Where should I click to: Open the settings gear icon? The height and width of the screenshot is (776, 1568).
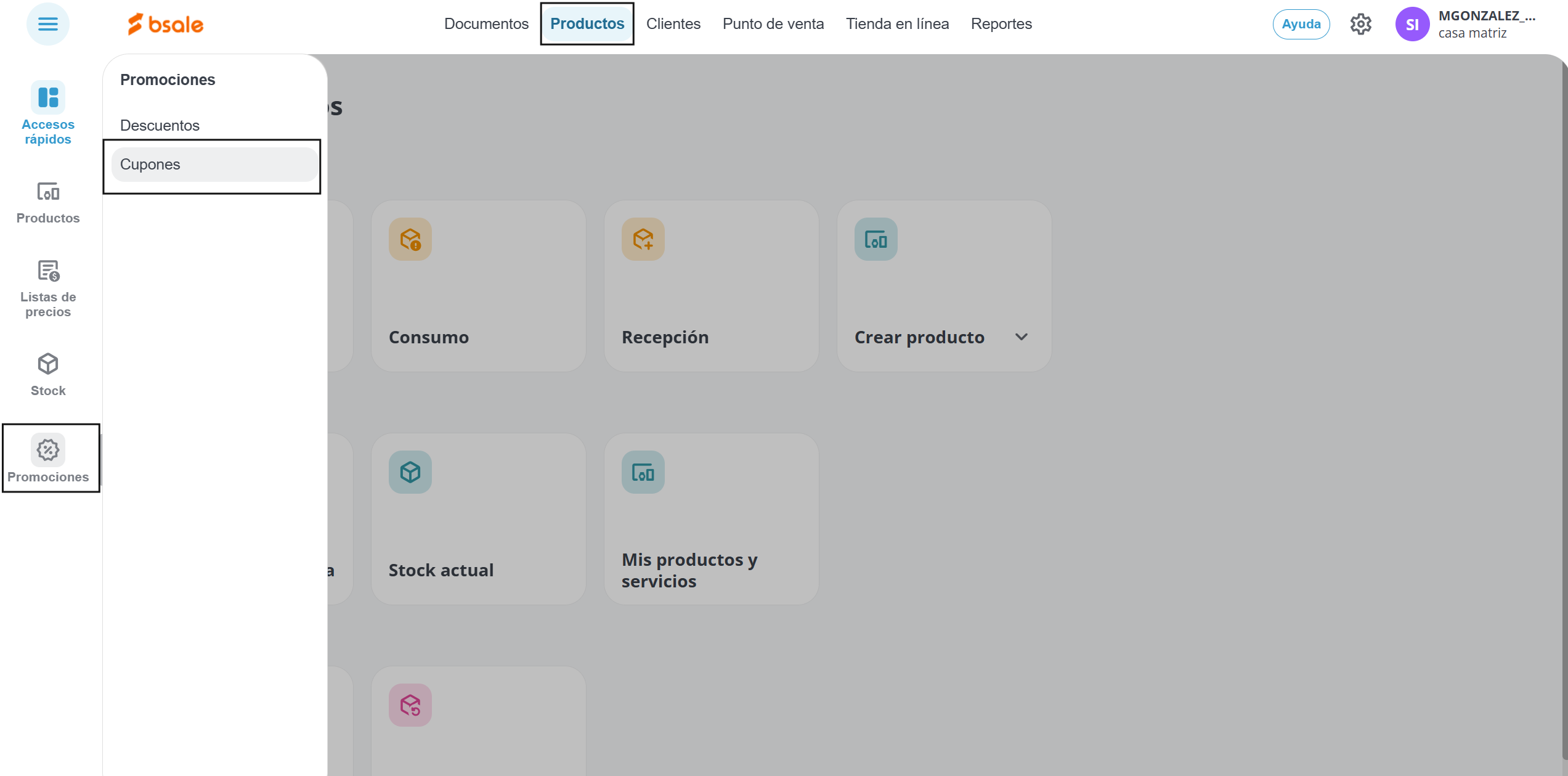[1360, 24]
